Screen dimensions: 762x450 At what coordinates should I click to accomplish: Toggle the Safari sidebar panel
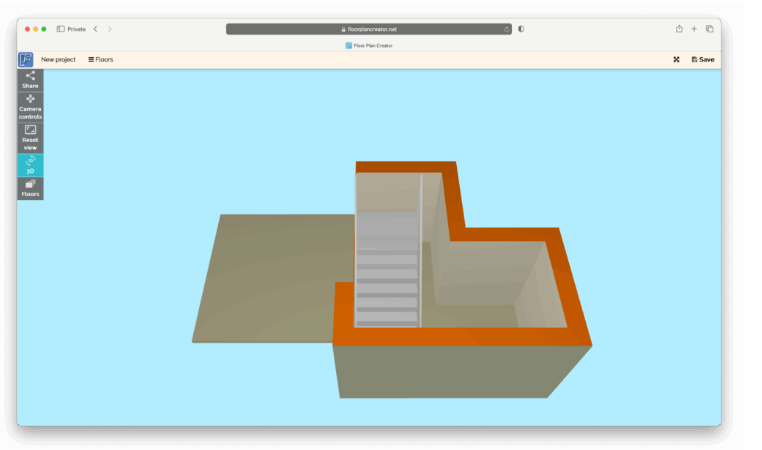[61, 29]
